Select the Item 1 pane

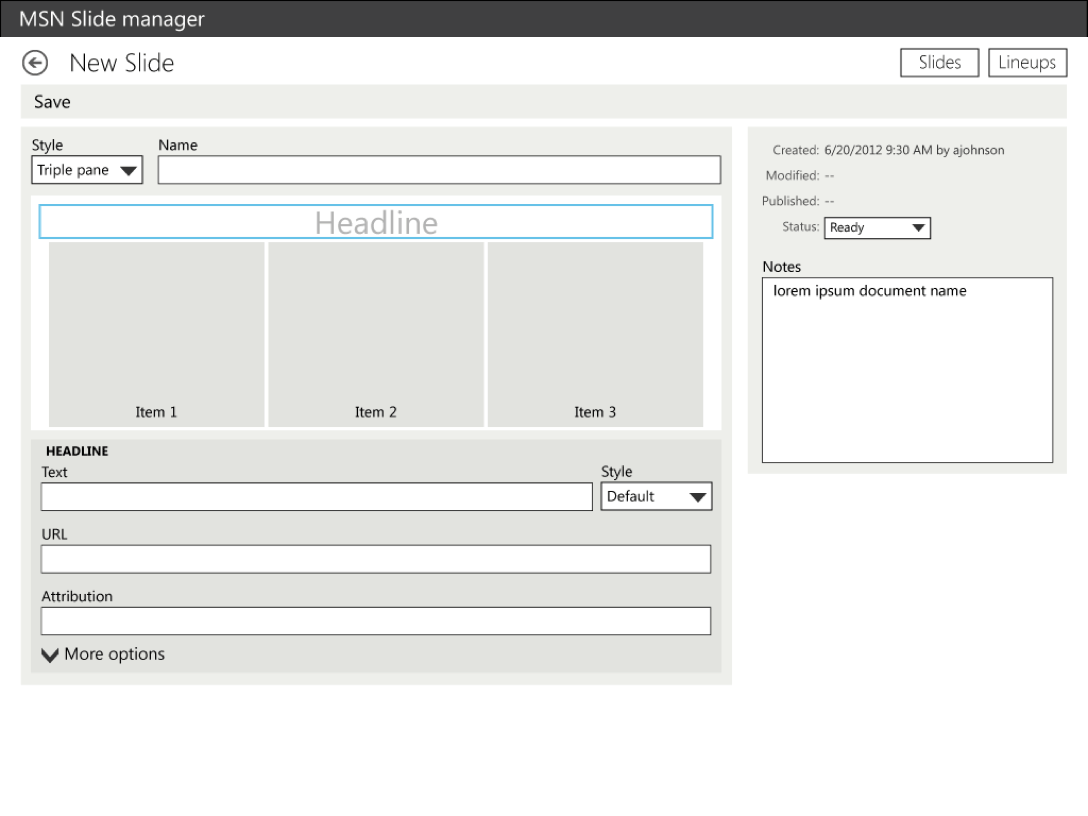156,334
